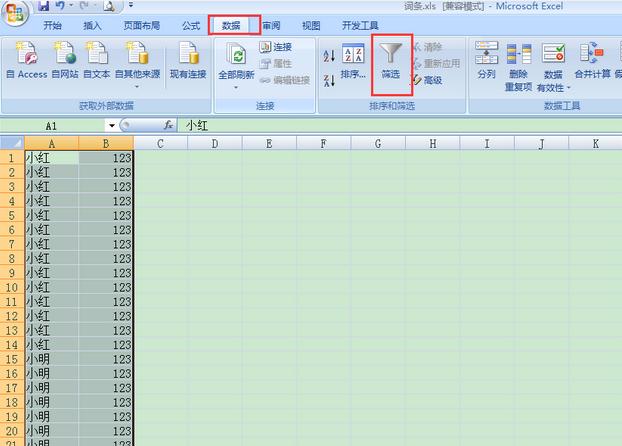Open the 审阅 ribbon tab
622x446 pixels.
pyautogui.click(x=271, y=26)
